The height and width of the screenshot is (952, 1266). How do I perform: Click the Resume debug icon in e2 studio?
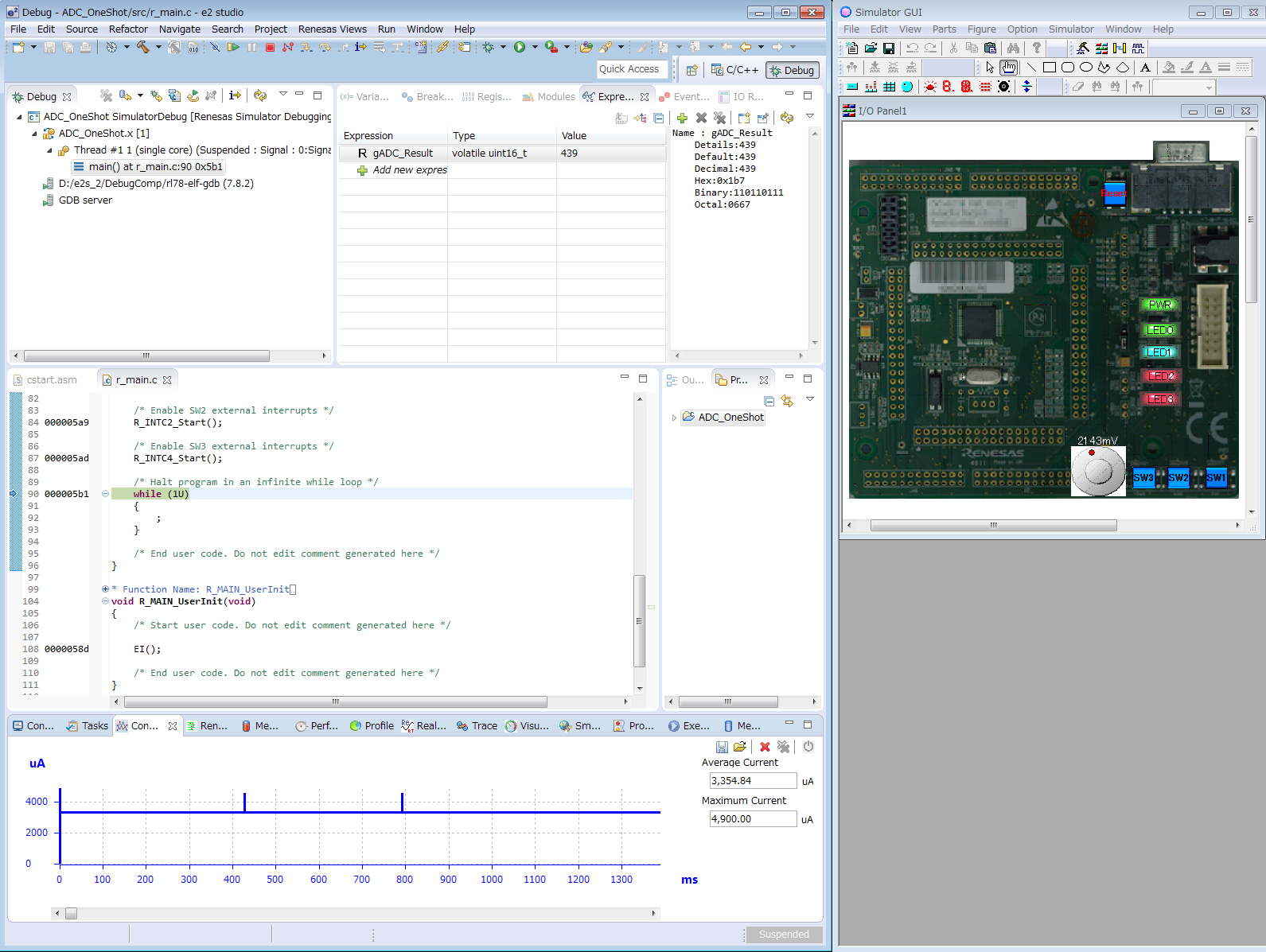[x=233, y=48]
